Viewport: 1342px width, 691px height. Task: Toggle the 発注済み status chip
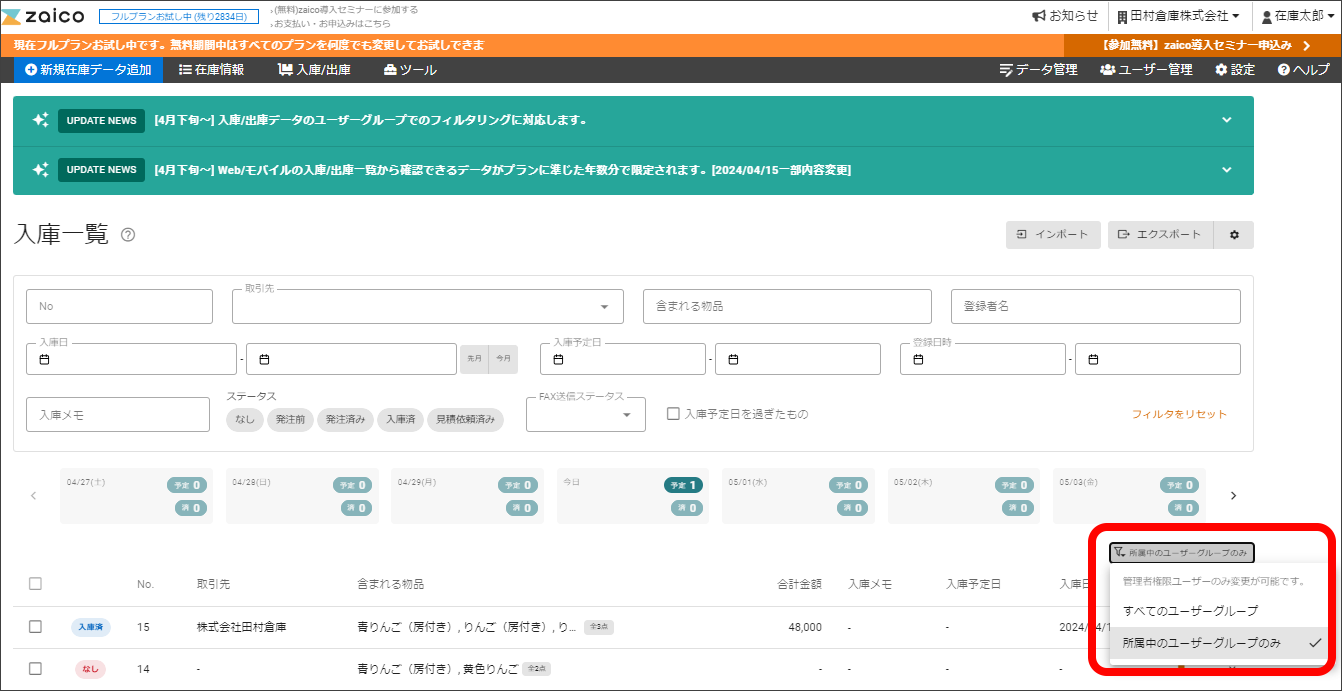click(x=346, y=420)
